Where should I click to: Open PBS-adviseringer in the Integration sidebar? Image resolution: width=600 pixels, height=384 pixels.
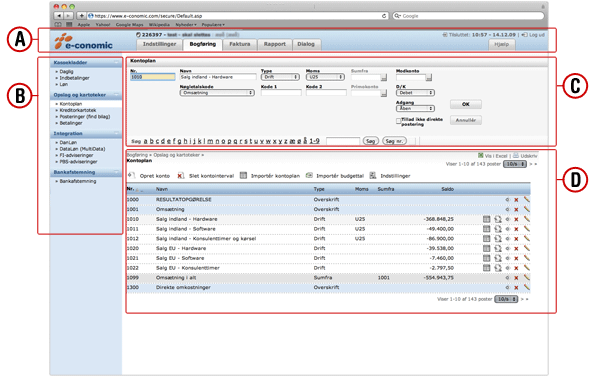[78, 162]
